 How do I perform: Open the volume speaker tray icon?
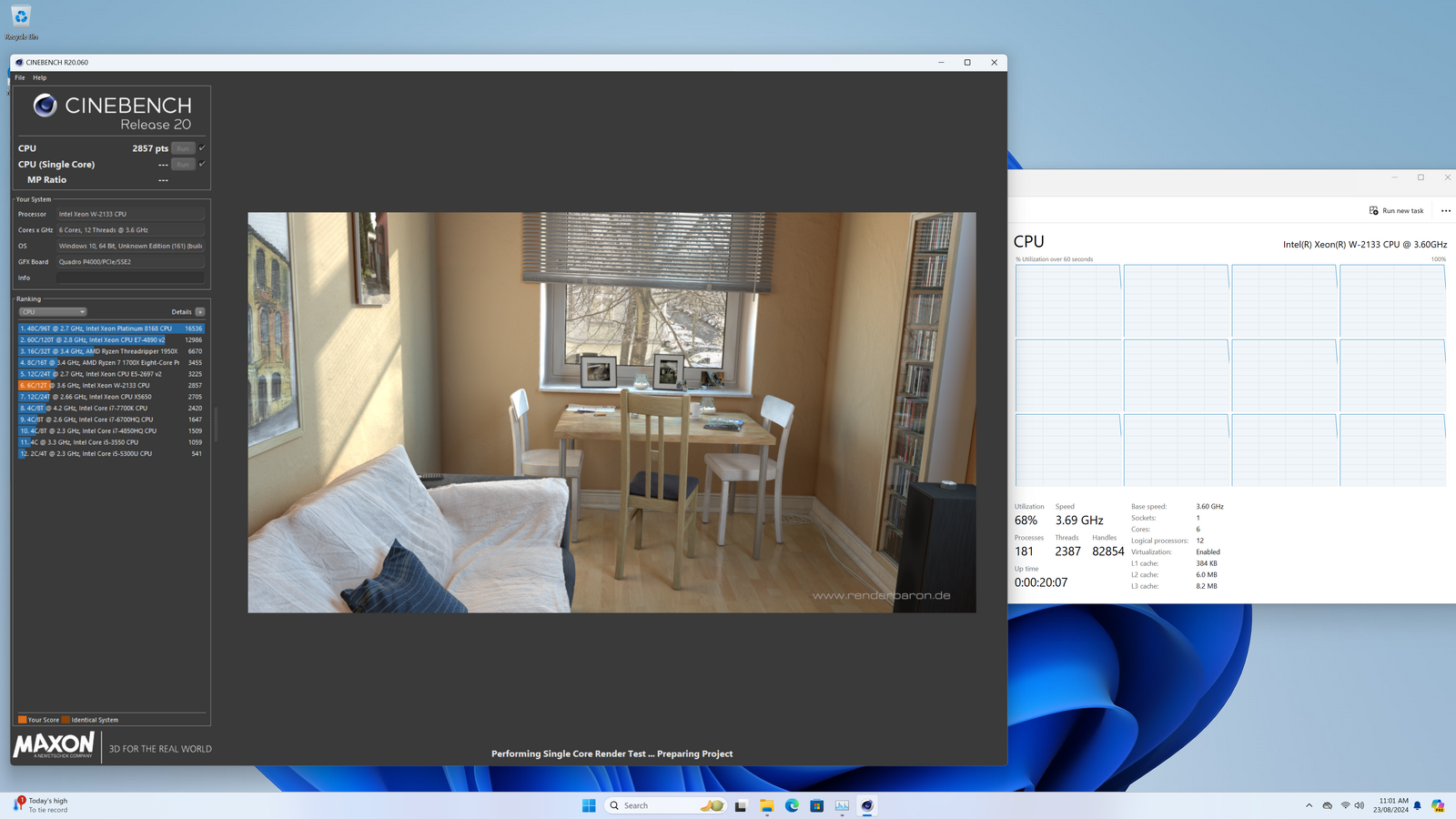(1360, 805)
